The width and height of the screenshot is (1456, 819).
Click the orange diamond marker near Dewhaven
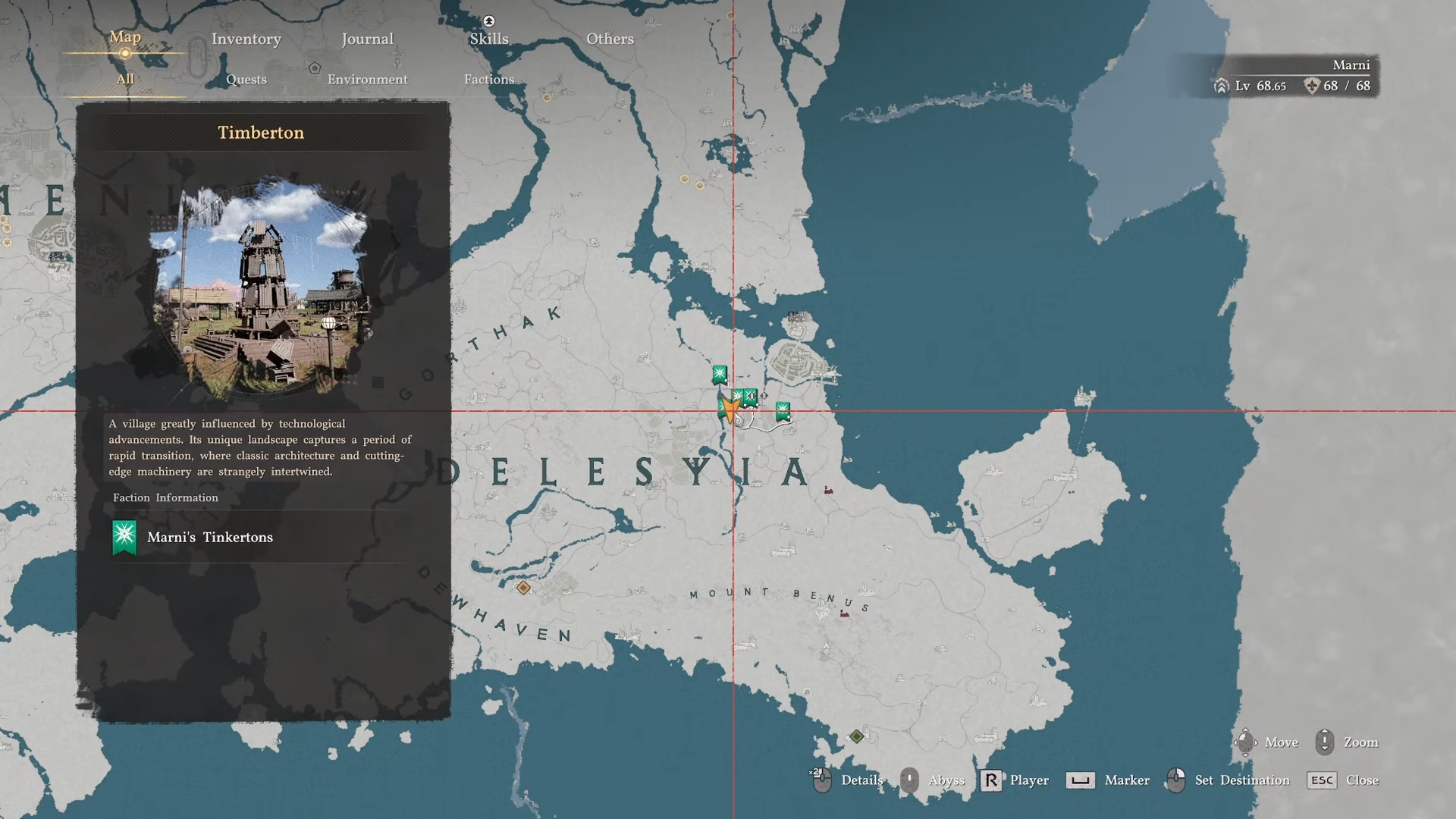523,588
